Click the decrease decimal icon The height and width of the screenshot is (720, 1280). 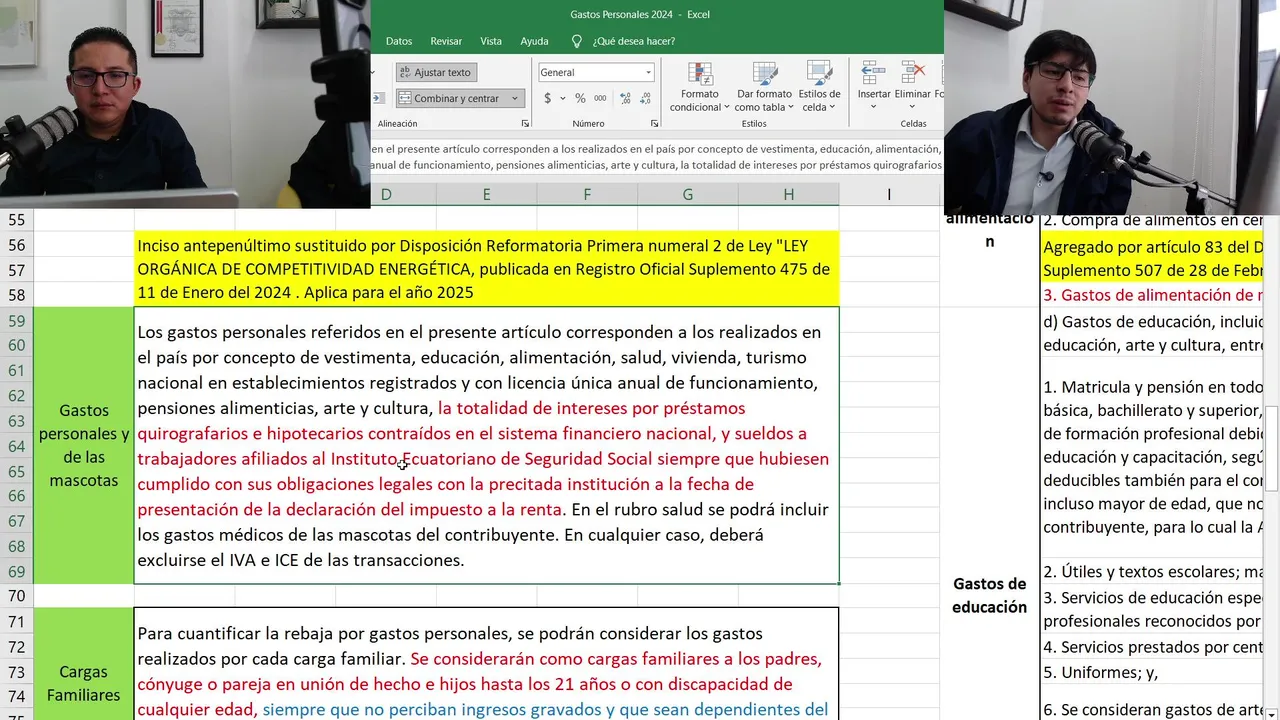click(645, 98)
